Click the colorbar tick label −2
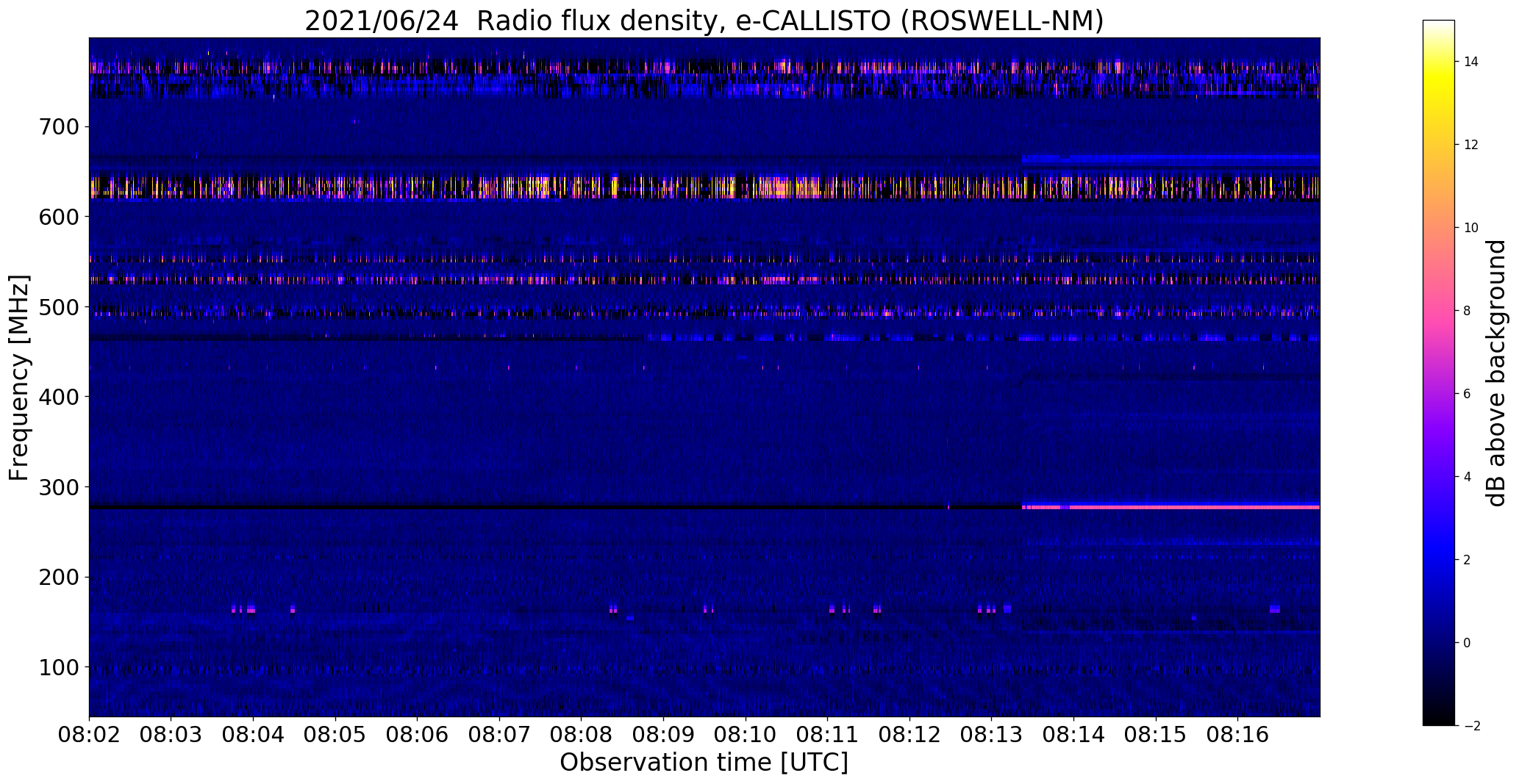Image resolution: width=1519 pixels, height=784 pixels. point(1470,726)
